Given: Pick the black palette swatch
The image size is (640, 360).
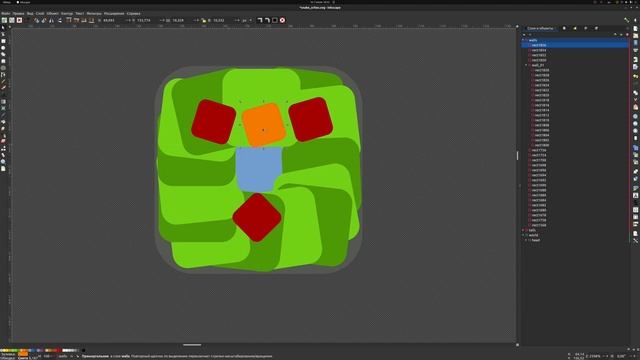Looking at the screenshot, I should pyautogui.click(x=83, y=350).
